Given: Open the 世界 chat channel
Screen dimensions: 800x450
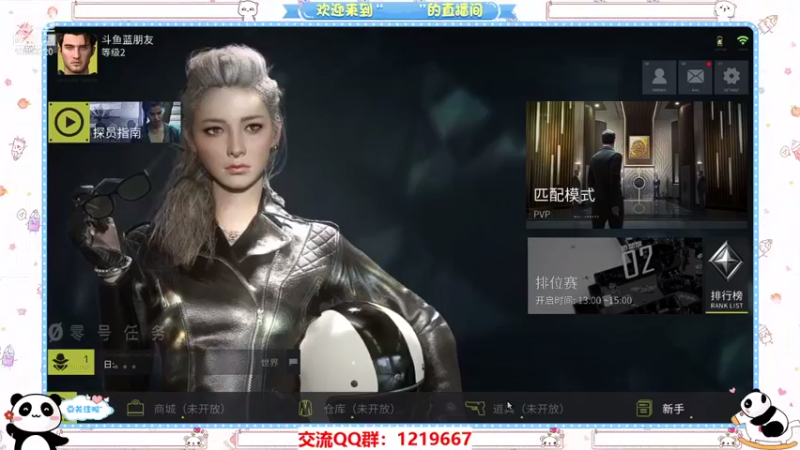Looking at the screenshot, I should pos(269,363).
